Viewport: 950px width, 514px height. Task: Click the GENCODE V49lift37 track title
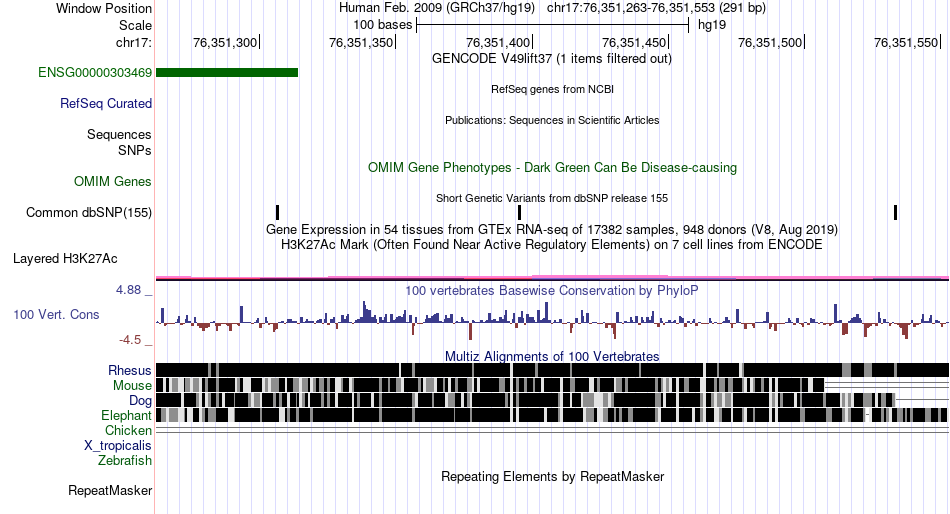point(552,59)
